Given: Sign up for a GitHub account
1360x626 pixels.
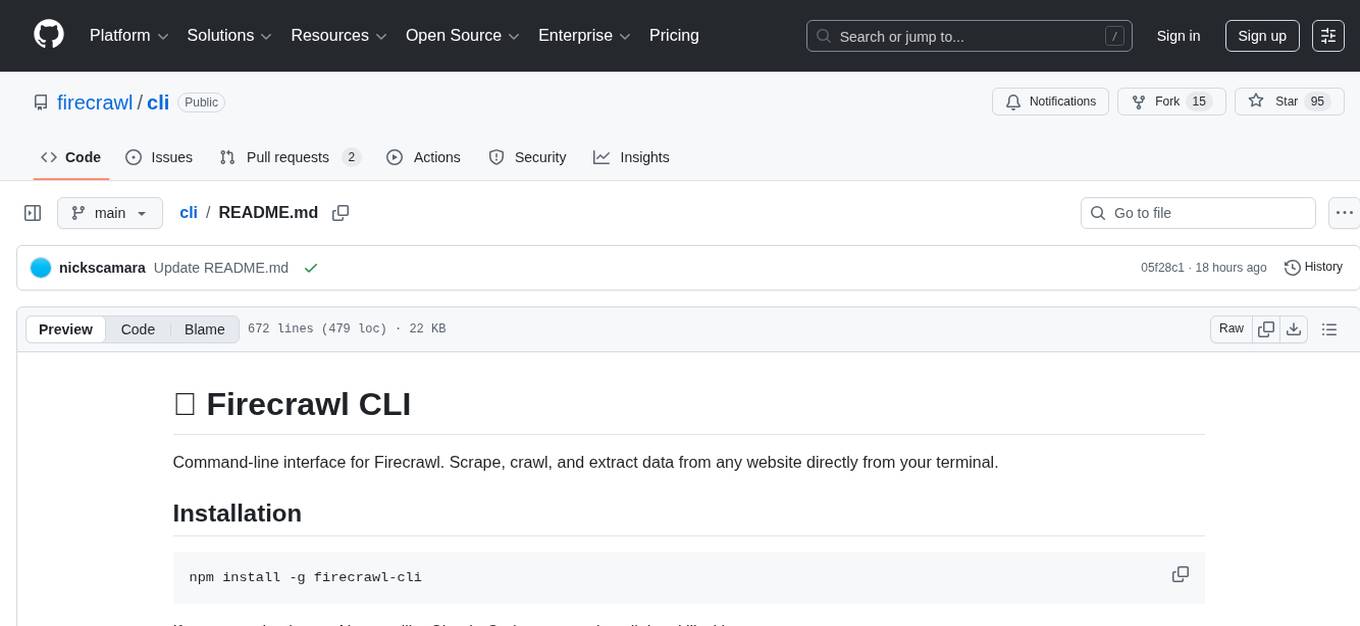Looking at the screenshot, I should pyautogui.click(x=1262, y=35).
